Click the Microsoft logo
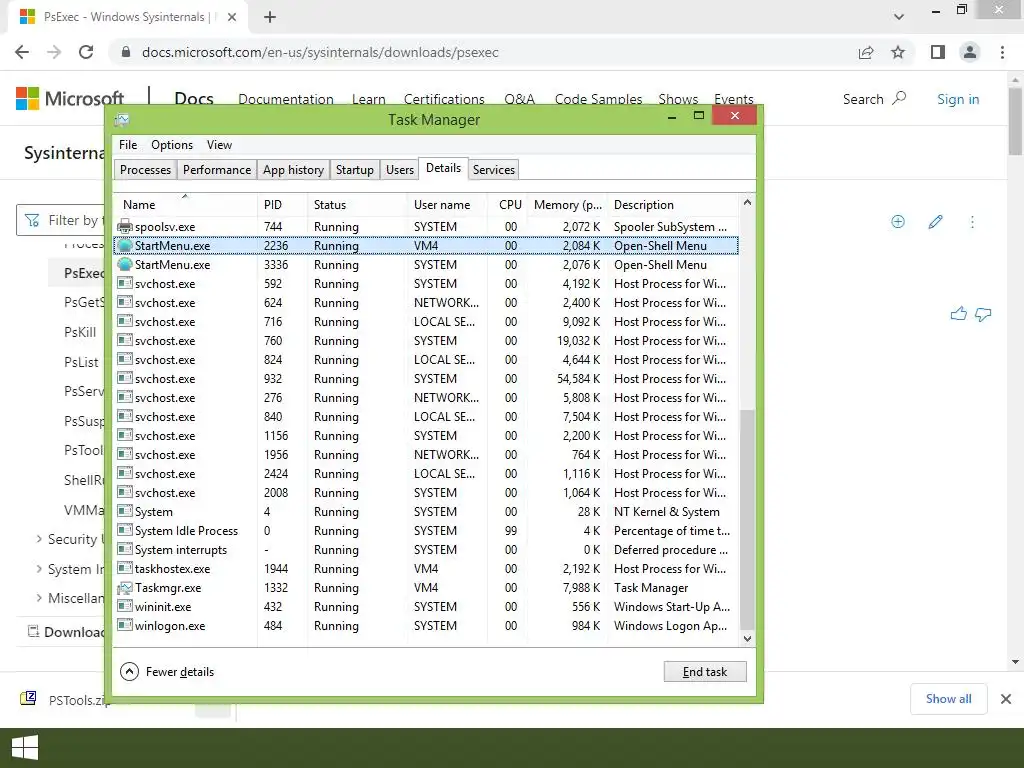This screenshot has width=1024, height=768. pyautogui.click(x=70, y=99)
